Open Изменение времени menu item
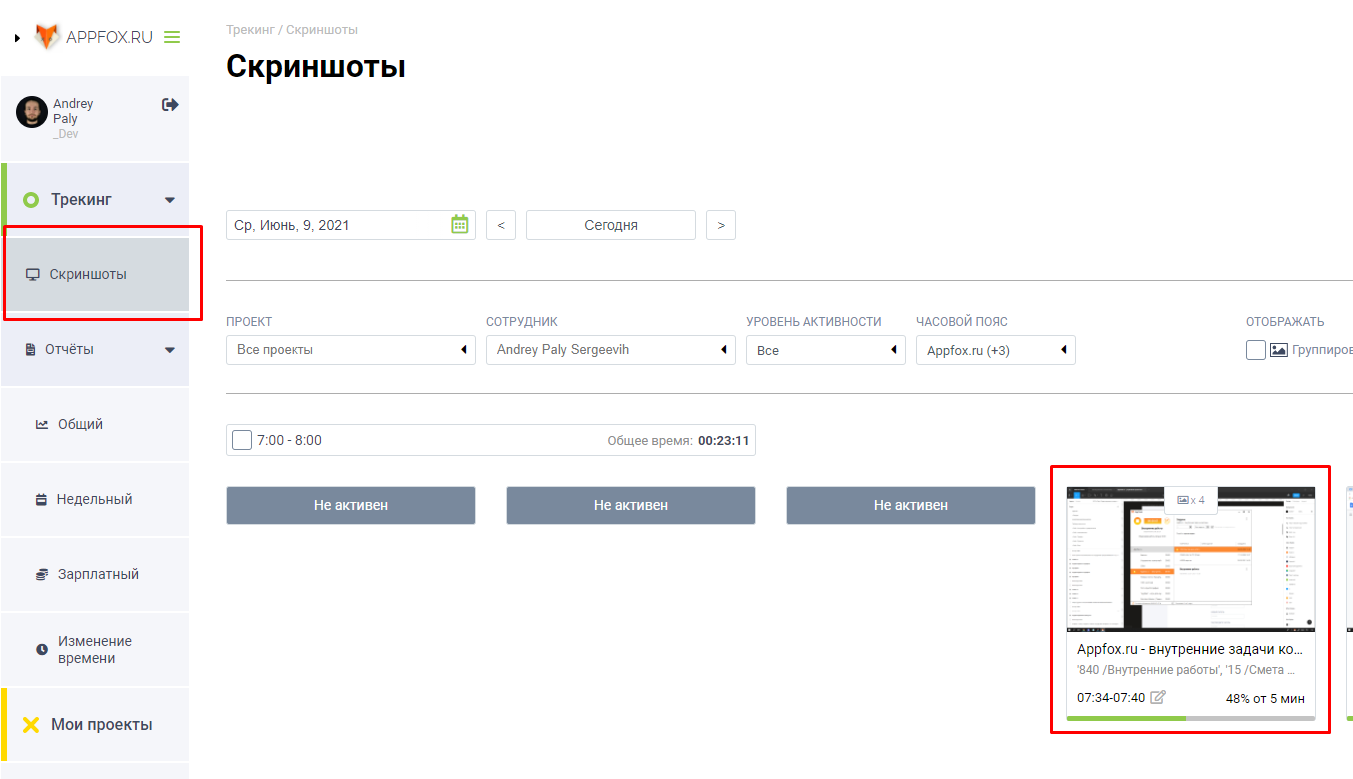1353x779 pixels. 95,649
